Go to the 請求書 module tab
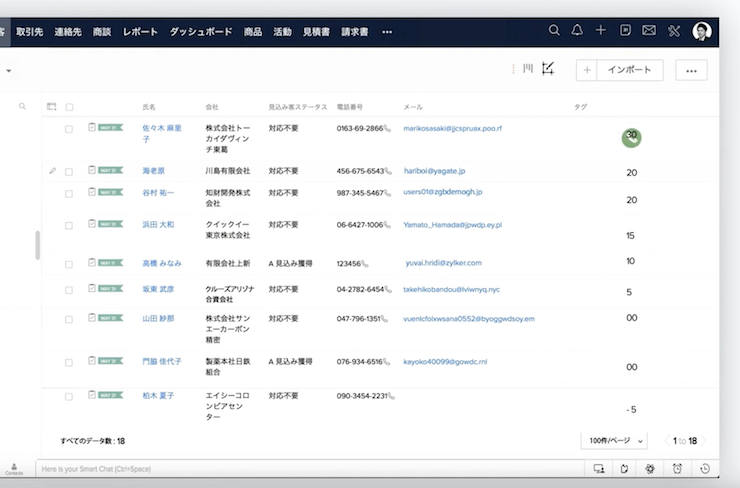This screenshot has height=488, width=740. click(x=355, y=32)
